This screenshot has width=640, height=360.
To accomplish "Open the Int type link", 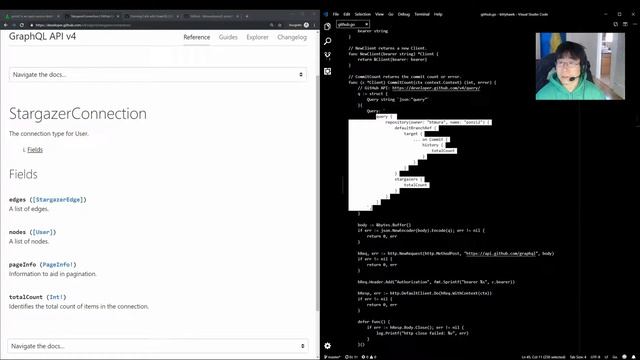I will [x=56, y=297].
